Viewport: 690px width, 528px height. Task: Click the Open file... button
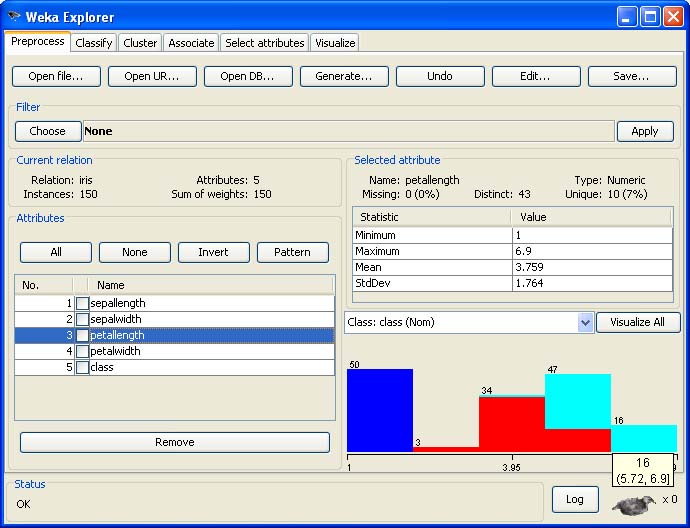(56, 77)
